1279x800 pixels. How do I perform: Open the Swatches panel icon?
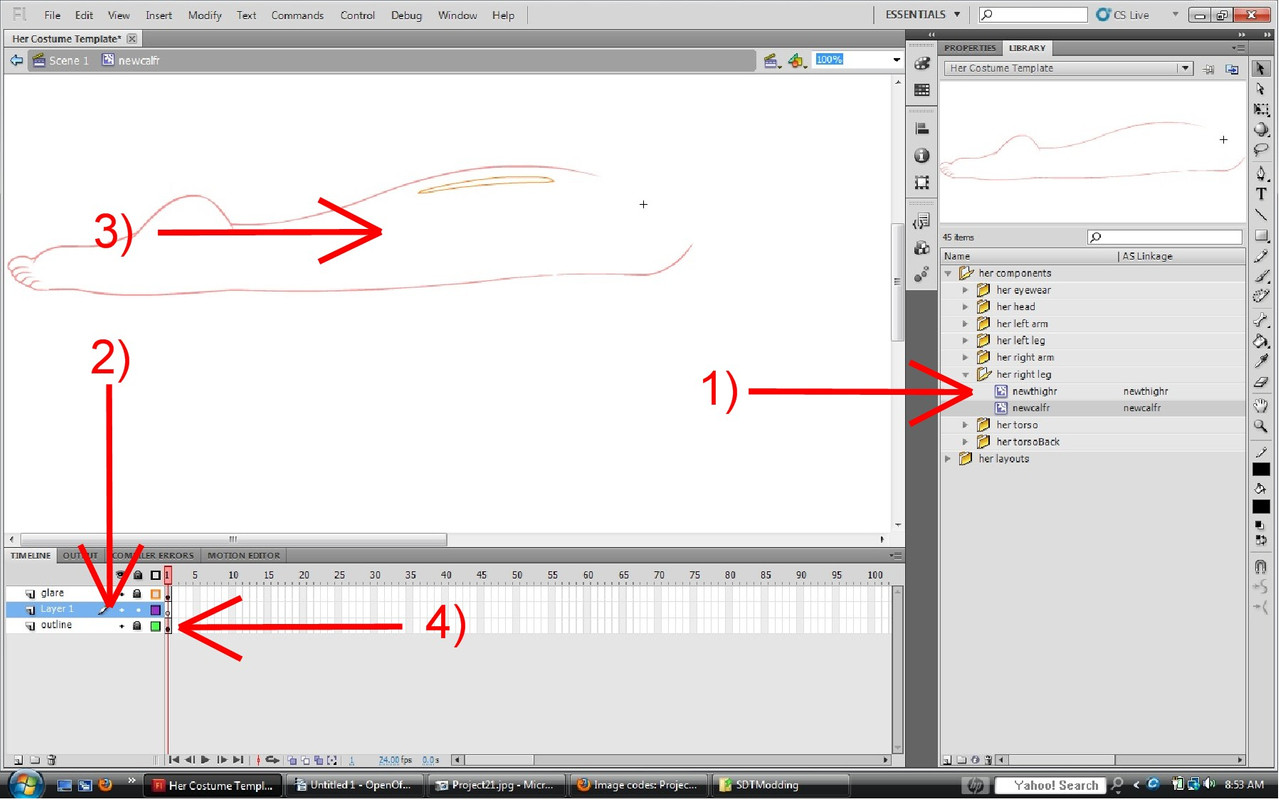[x=921, y=90]
